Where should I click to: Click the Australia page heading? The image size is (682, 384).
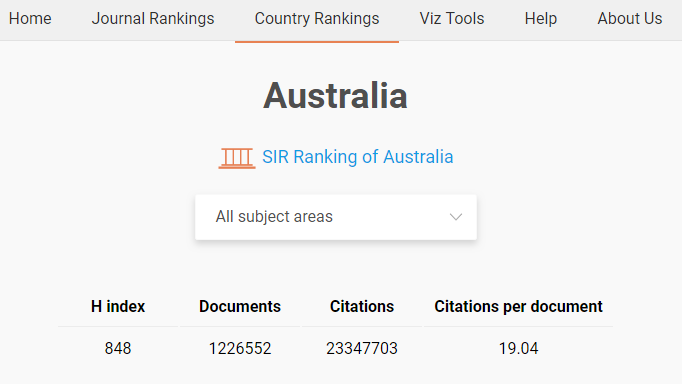coord(335,96)
